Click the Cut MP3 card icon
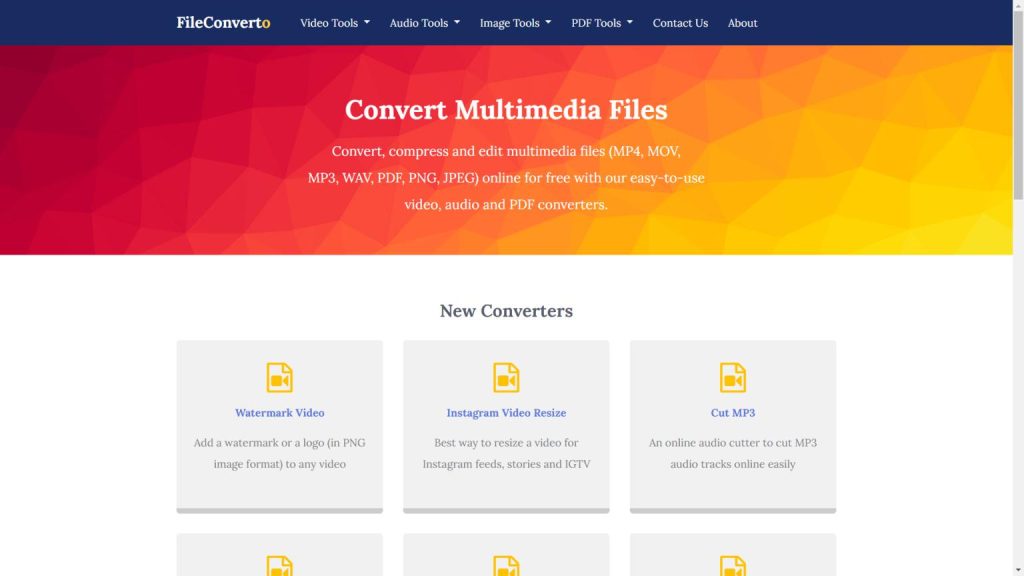This screenshot has width=1024, height=576. [733, 377]
